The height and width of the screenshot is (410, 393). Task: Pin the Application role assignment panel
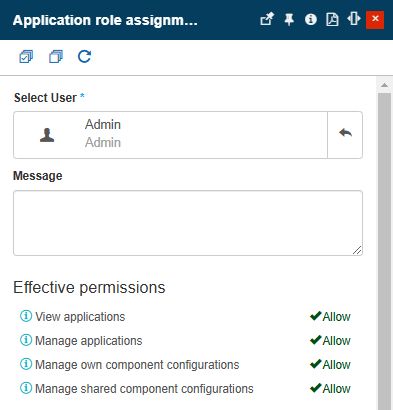pyautogui.click(x=289, y=20)
